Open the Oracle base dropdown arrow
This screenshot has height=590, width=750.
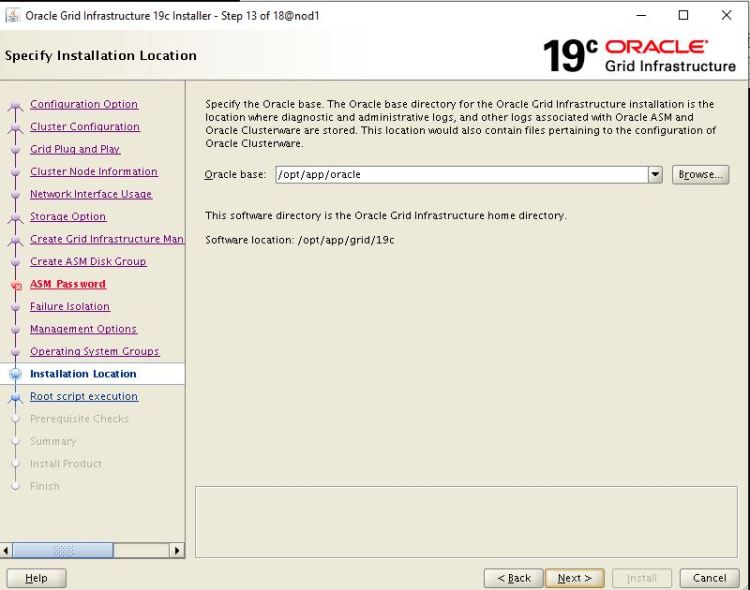click(655, 174)
